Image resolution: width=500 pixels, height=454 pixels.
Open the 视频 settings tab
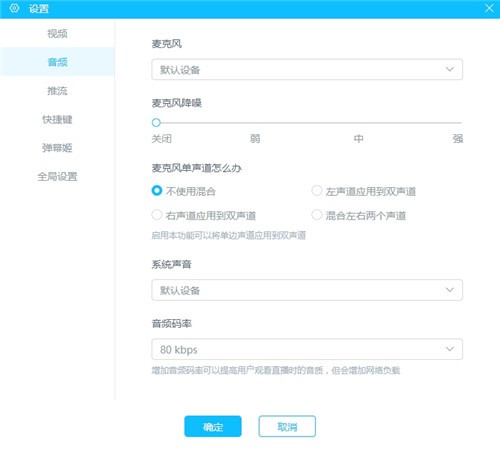point(57,33)
